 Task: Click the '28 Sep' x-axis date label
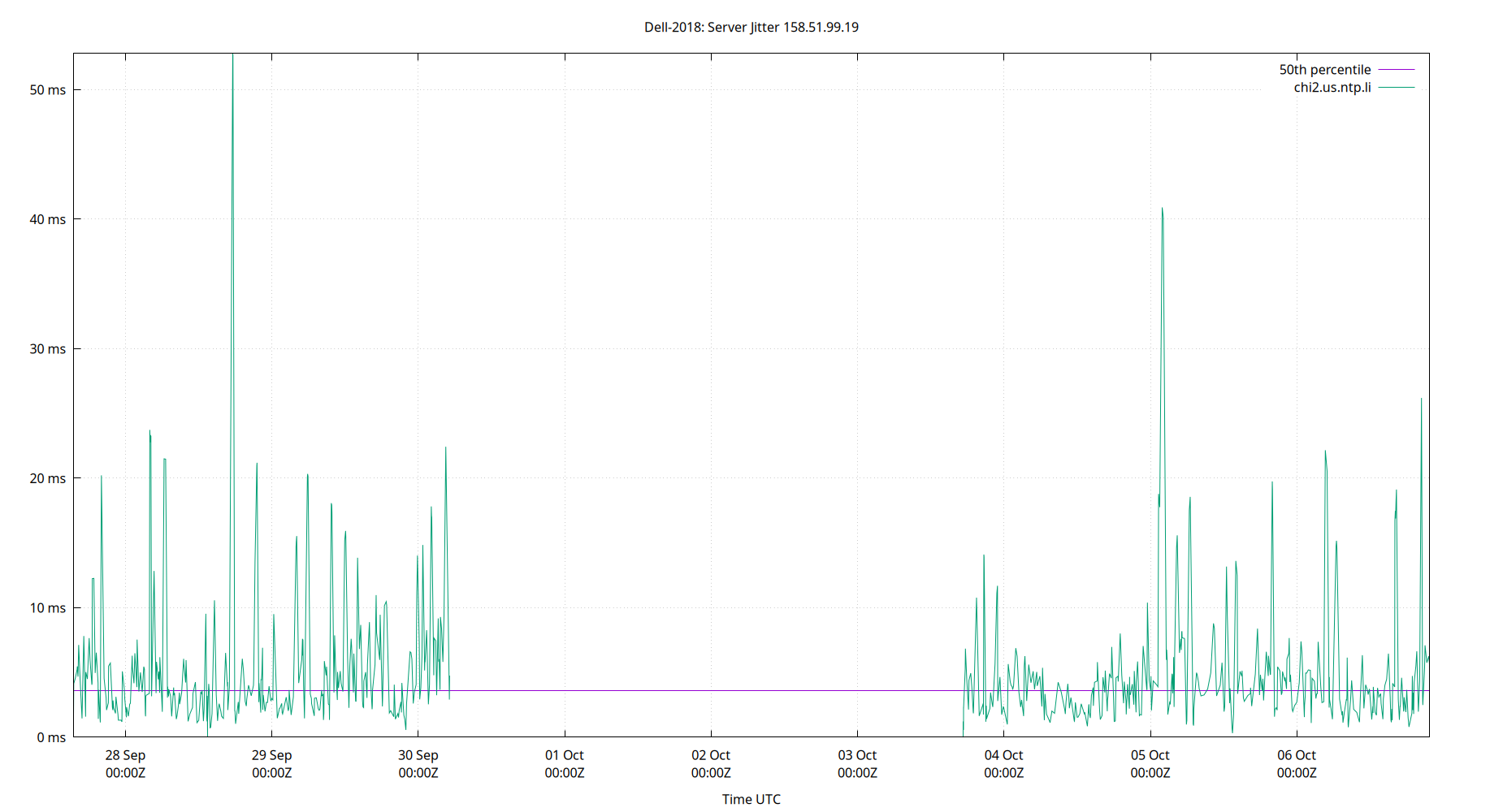(x=125, y=755)
